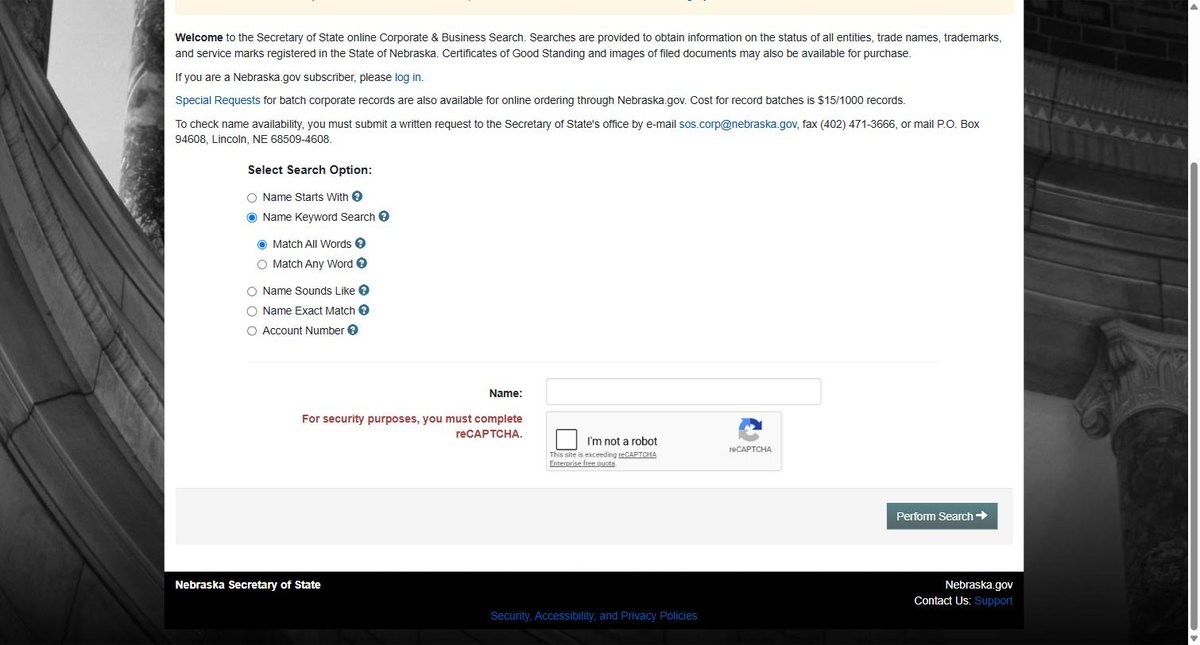Screen dimensions: 1200x645
Task: Click the security purposes reCAPTCHA warning text
Action: click(412, 426)
